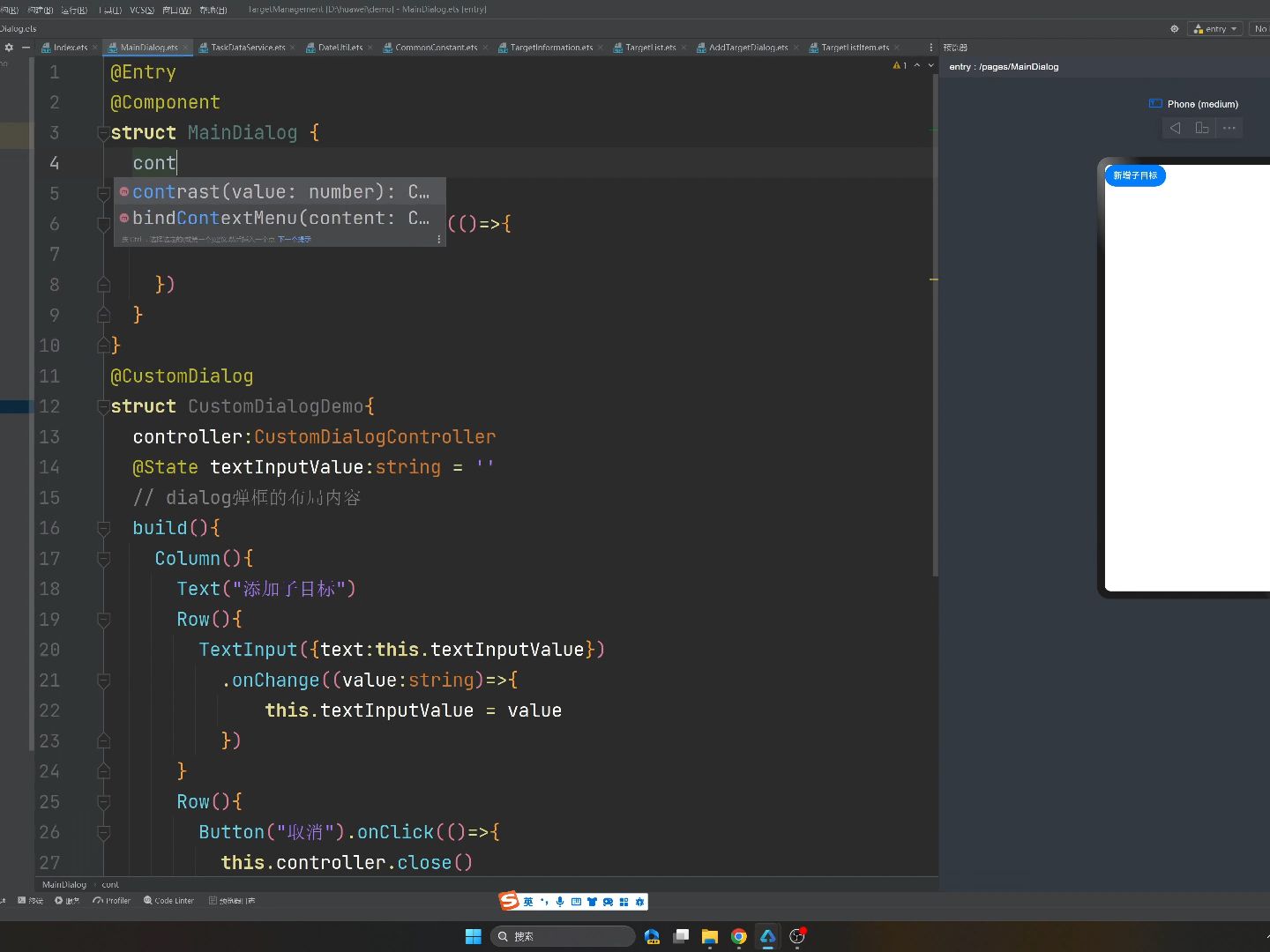1270x952 pixels.
Task: Collapse the project panel with hide icon
Action: (x=26, y=48)
